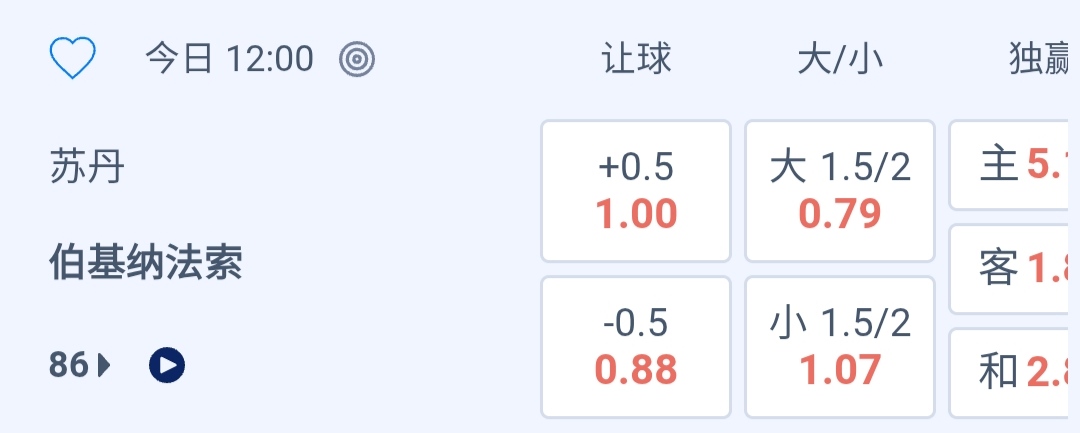Pick the 和 draw odds

[x=1014, y=372]
